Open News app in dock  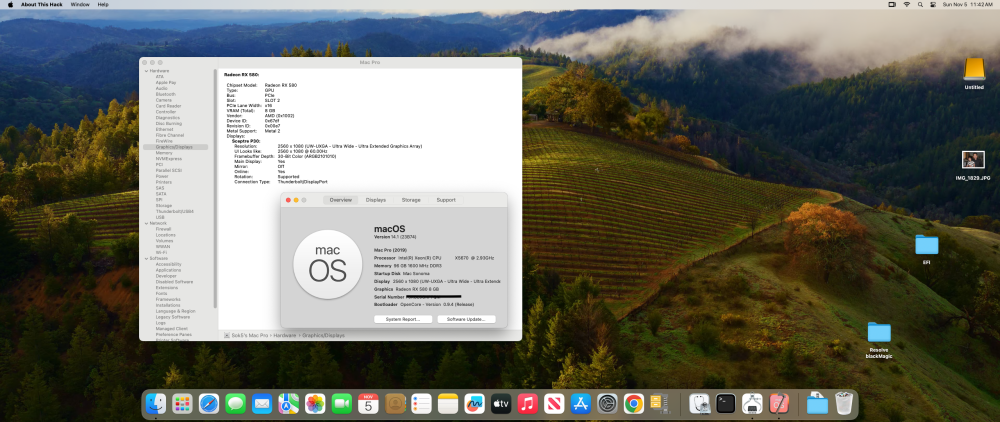point(554,404)
